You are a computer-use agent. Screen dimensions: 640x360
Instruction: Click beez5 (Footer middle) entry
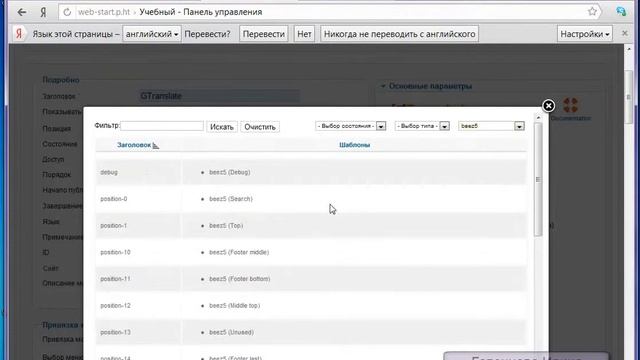239,252
